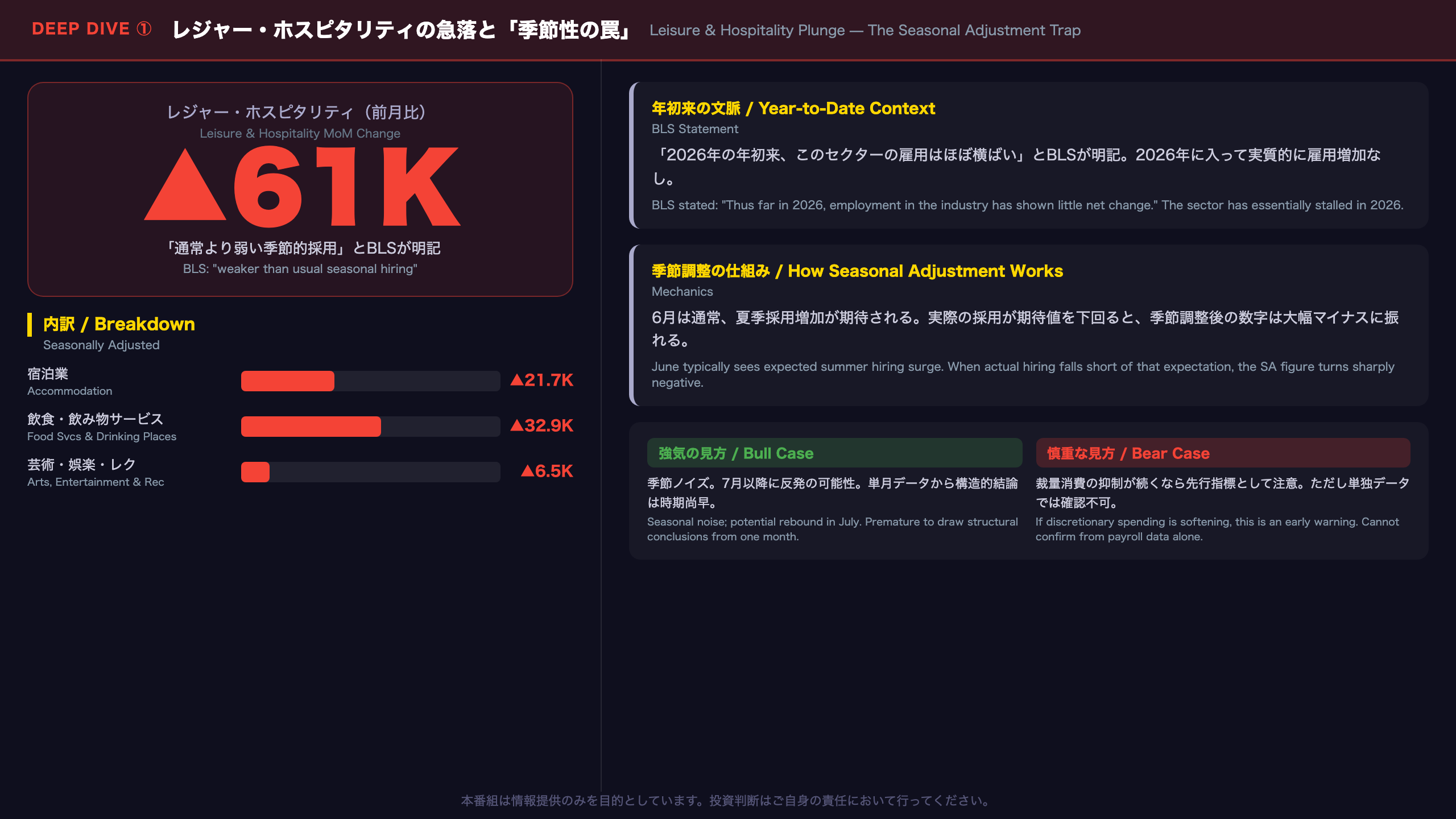Viewport: 1456px width, 819px height.
Task: Click the 慎重な見方 / Bear Case banner
Action: click(1223, 453)
